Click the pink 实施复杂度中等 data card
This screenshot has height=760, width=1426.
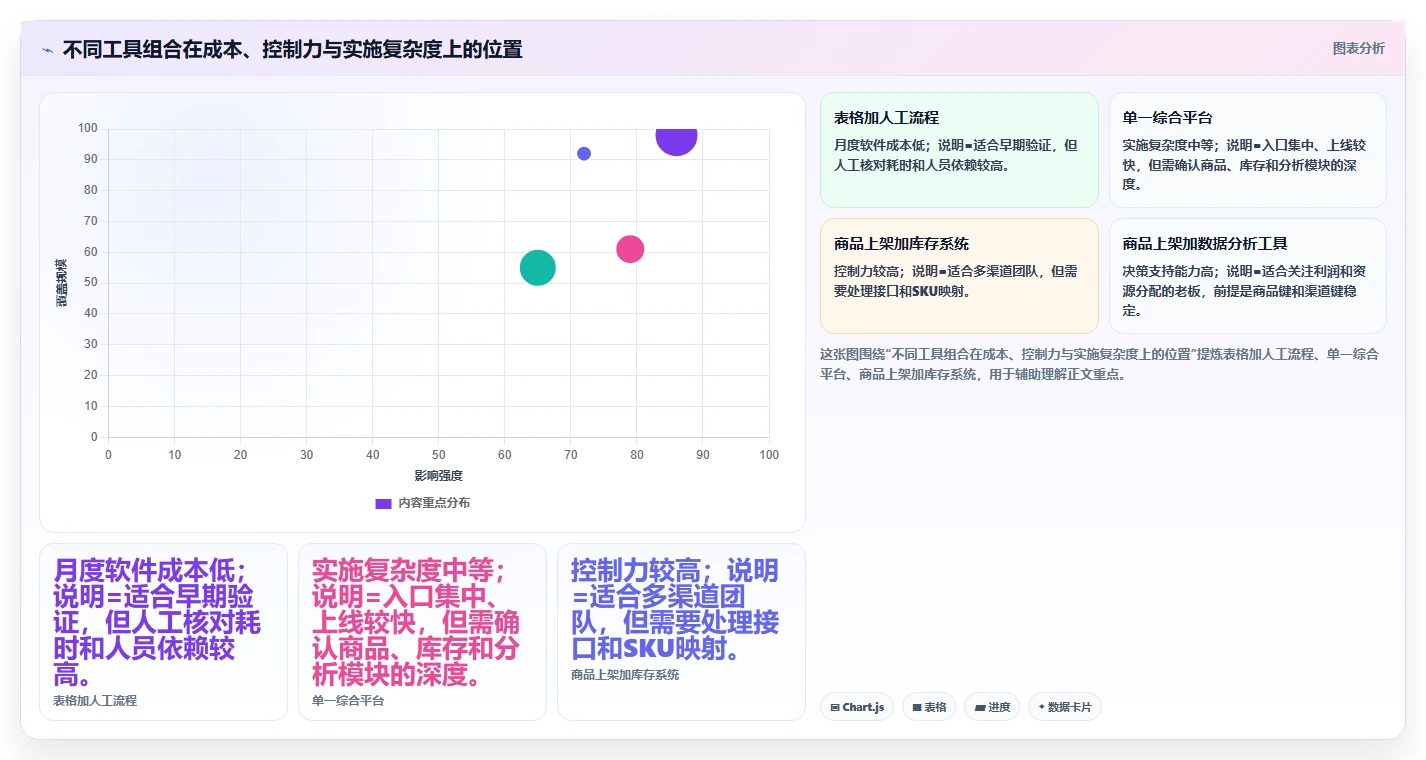click(422, 632)
